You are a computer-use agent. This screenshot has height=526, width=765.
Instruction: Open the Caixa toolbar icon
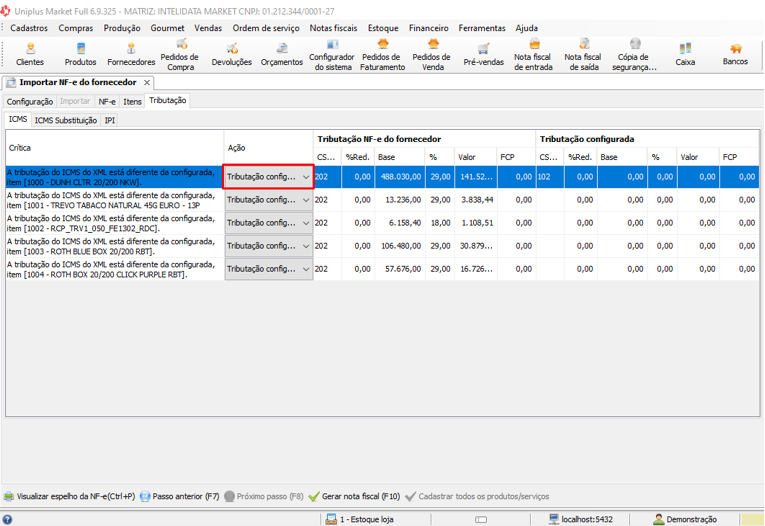click(x=685, y=55)
